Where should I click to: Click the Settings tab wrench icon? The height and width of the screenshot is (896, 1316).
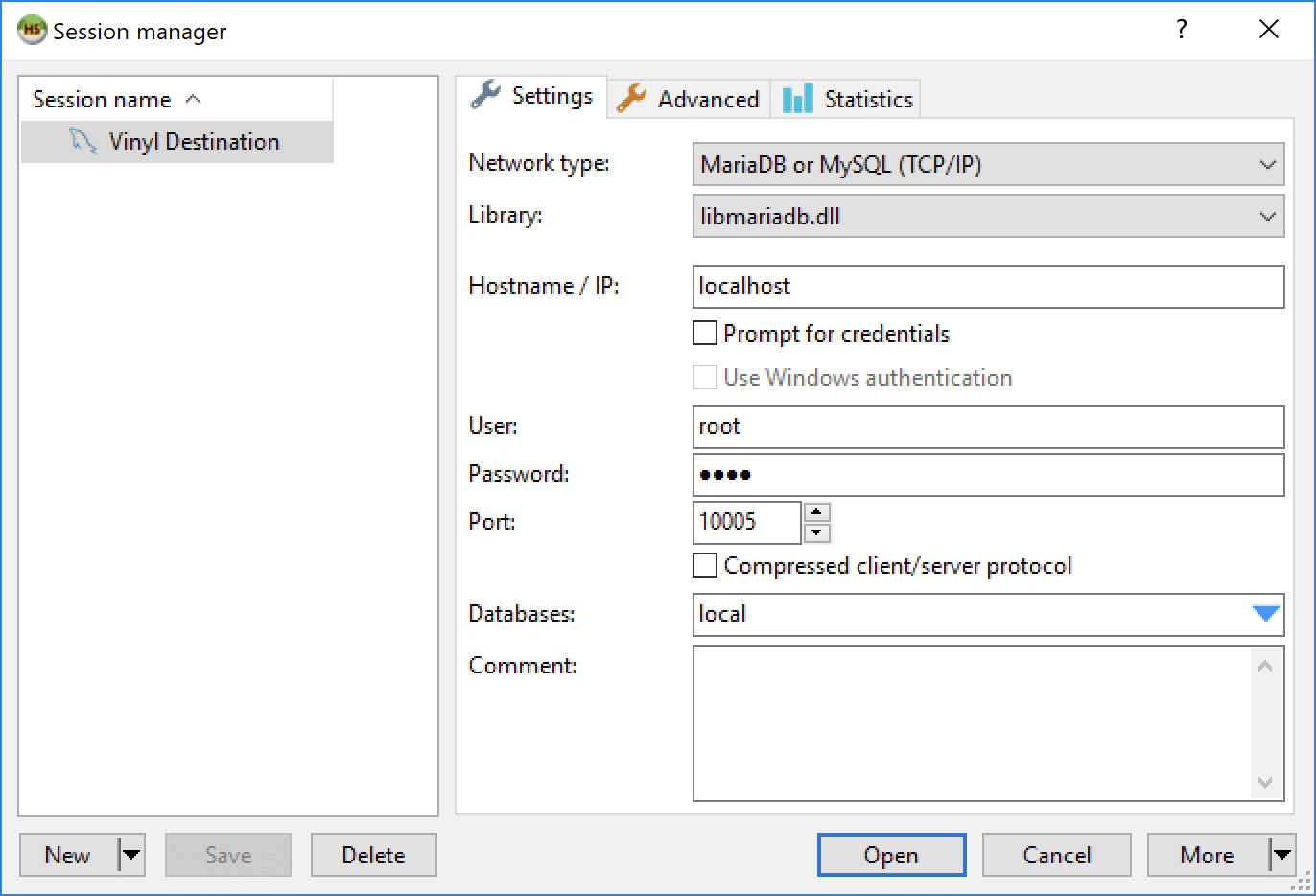(486, 95)
